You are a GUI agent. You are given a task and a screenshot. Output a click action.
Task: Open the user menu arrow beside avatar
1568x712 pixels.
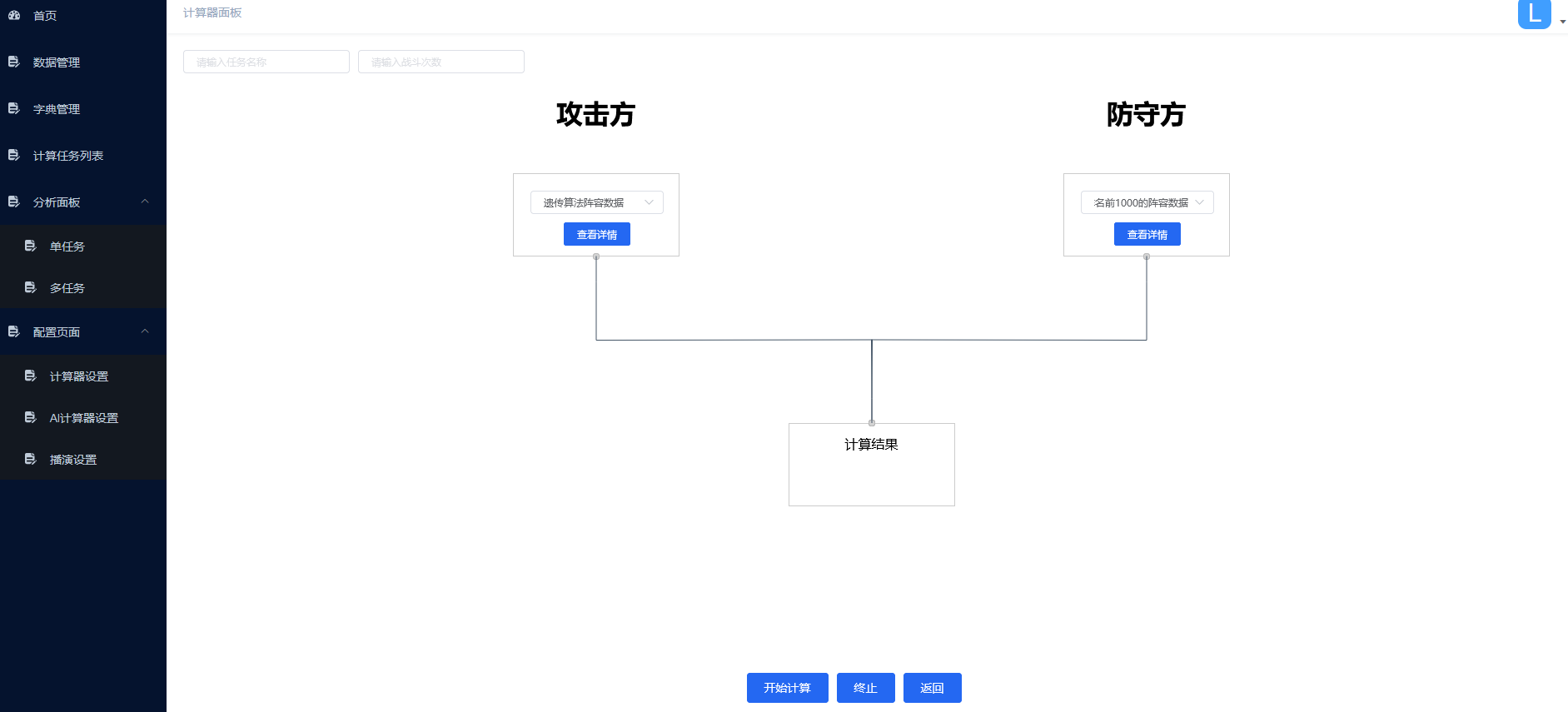click(x=1562, y=22)
